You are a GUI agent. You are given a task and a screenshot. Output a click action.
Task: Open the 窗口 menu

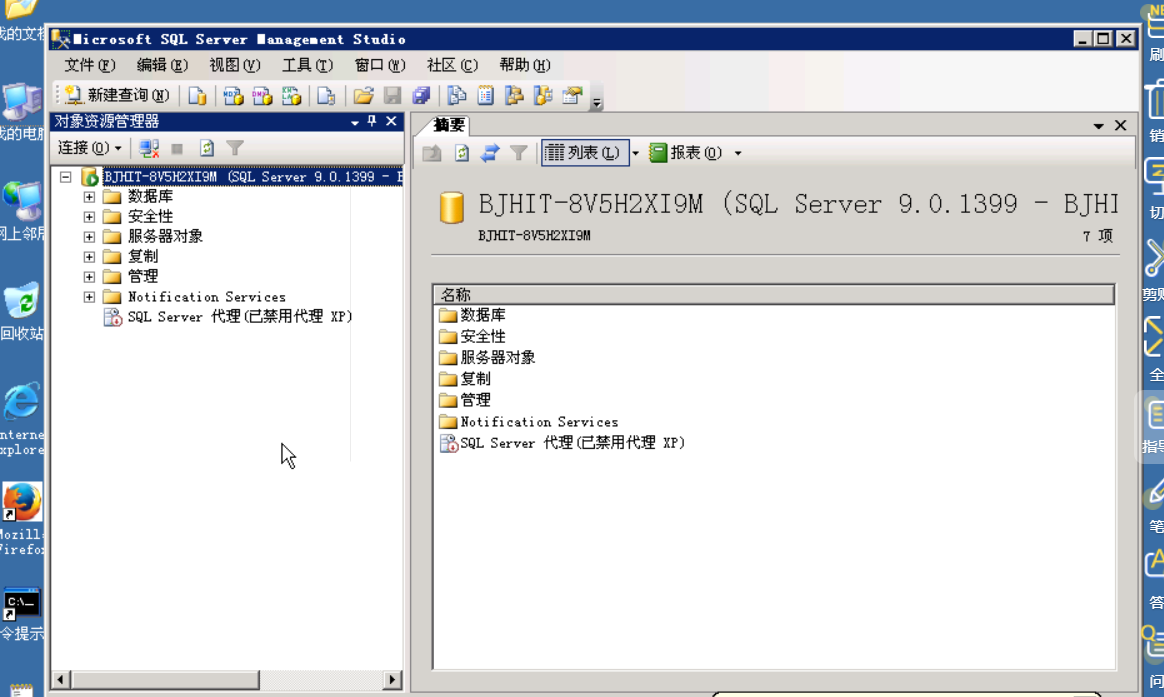click(380, 65)
